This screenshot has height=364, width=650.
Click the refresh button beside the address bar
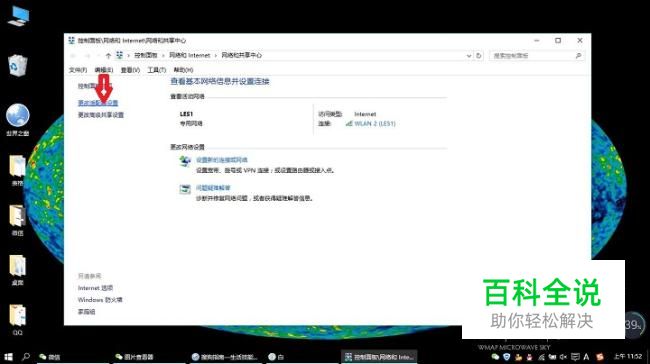point(479,56)
